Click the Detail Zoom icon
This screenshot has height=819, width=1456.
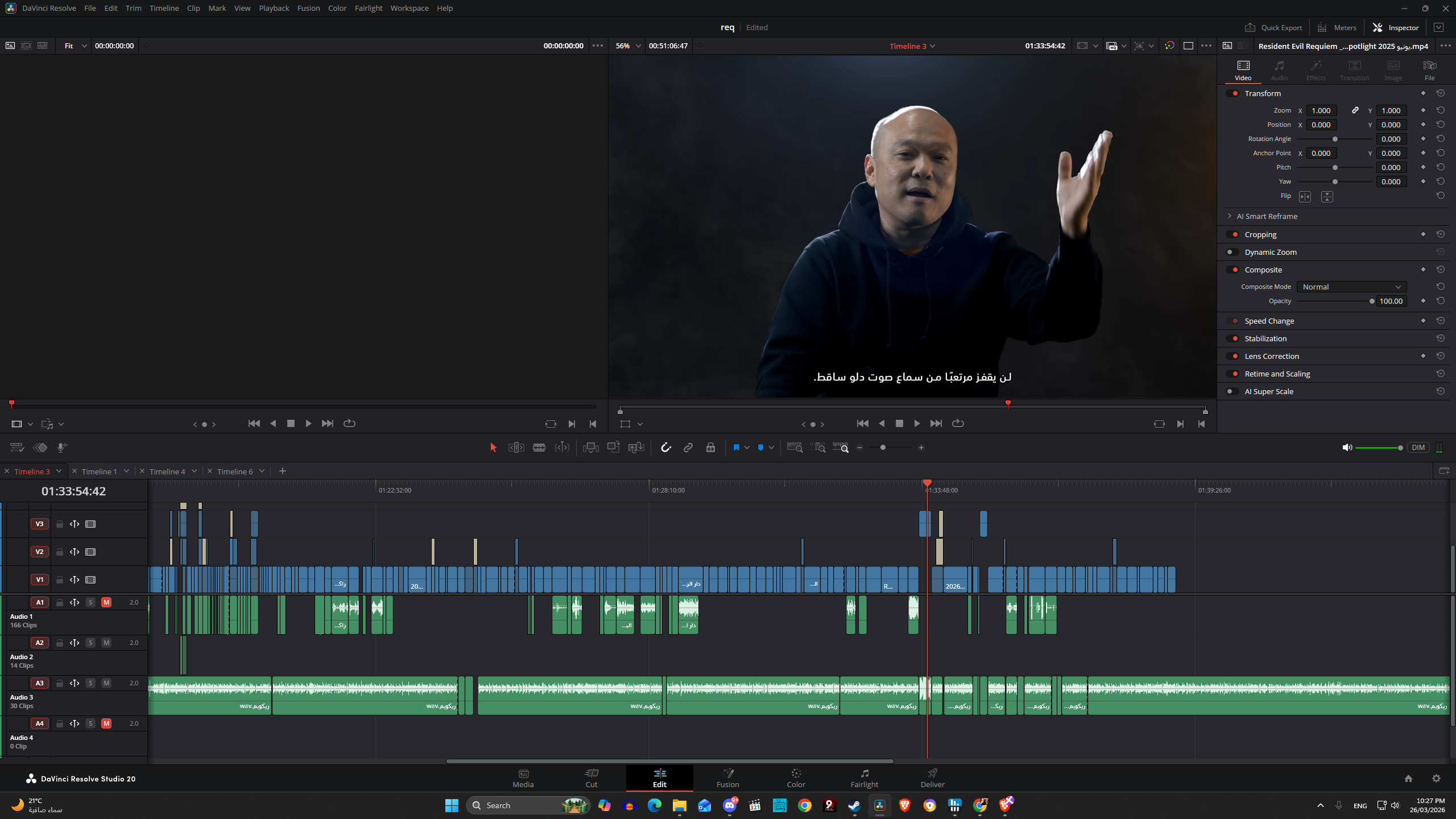(818, 448)
